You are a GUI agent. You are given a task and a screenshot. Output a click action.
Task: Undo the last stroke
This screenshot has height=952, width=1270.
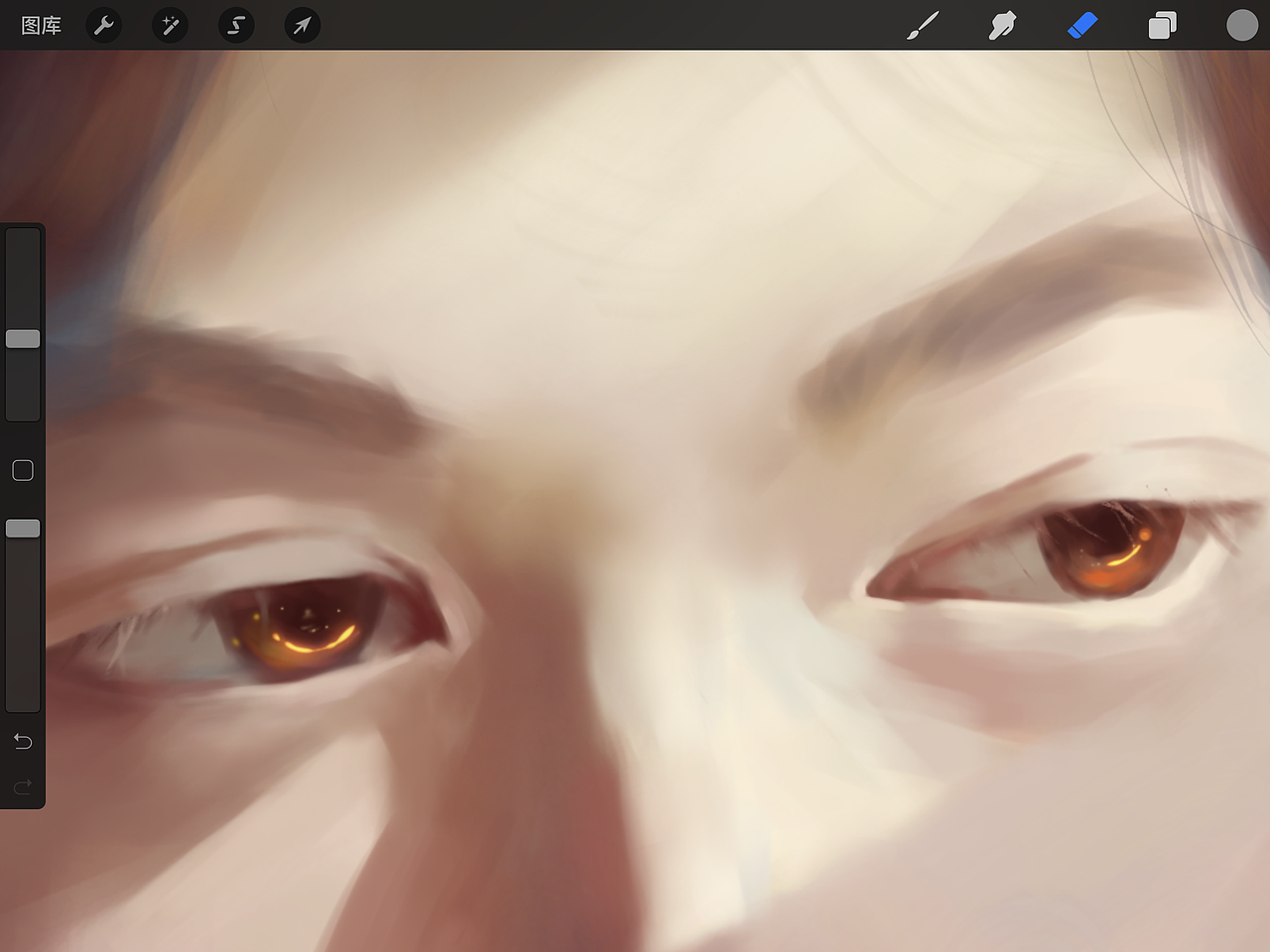point(23,742)
